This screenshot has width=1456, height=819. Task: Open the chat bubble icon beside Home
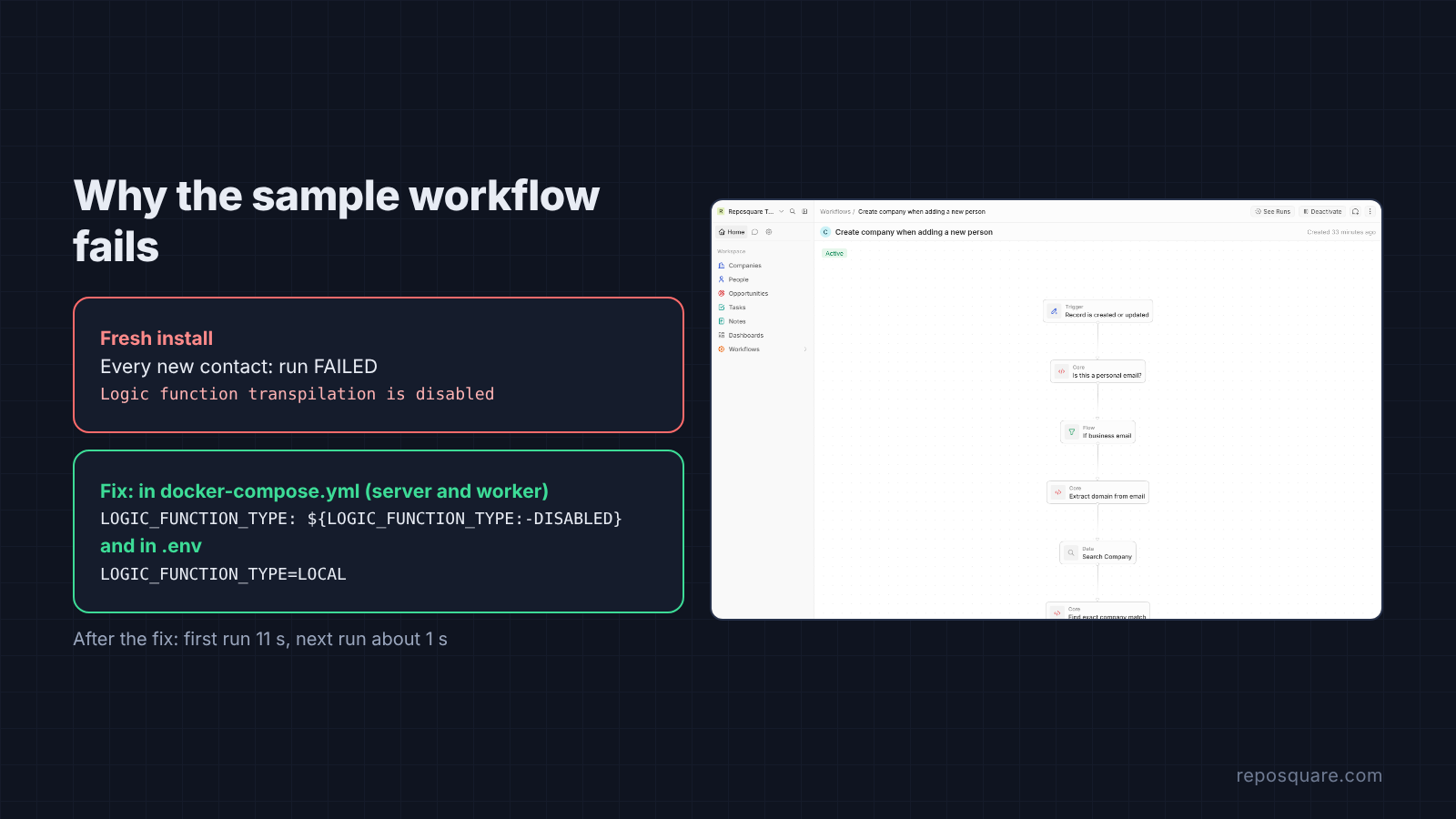coord(755,232)
